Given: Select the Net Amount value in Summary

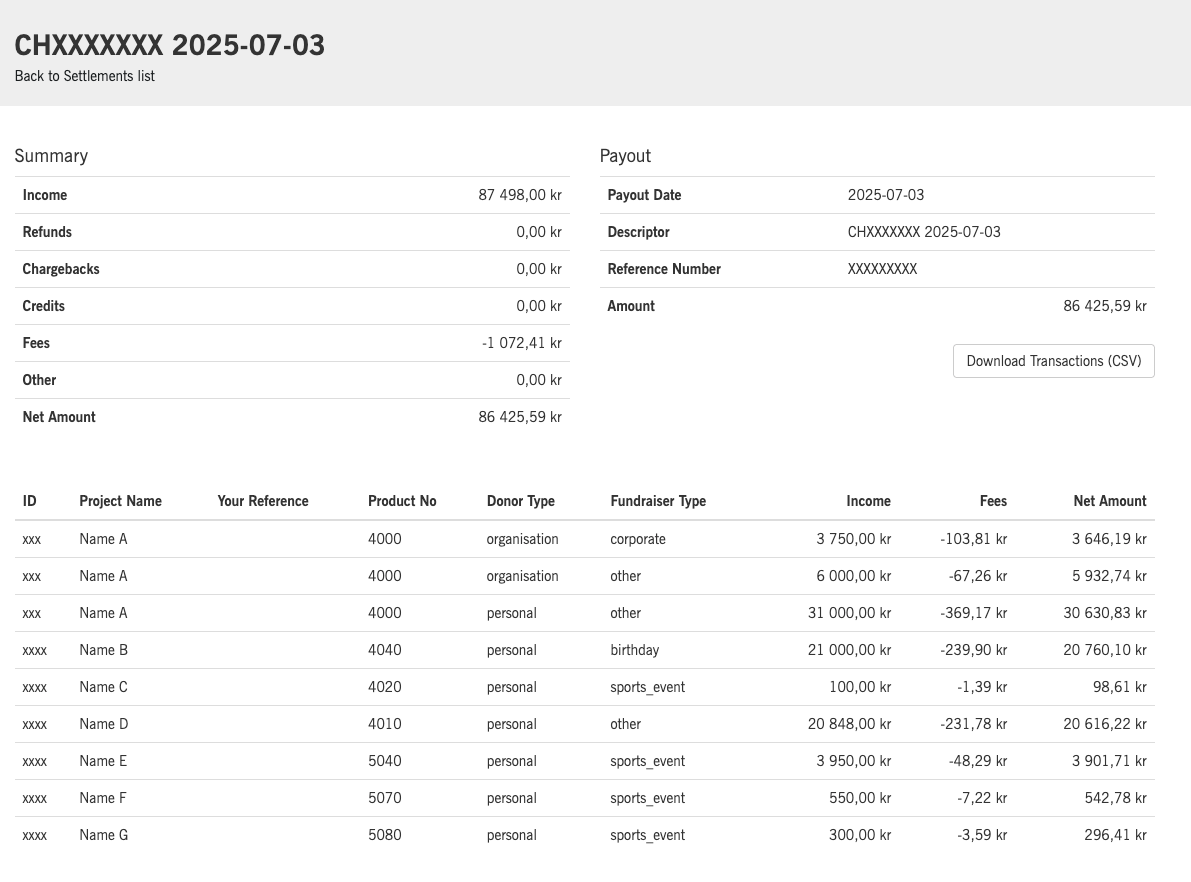Looking at the screenshot, I should pos(520,417).
